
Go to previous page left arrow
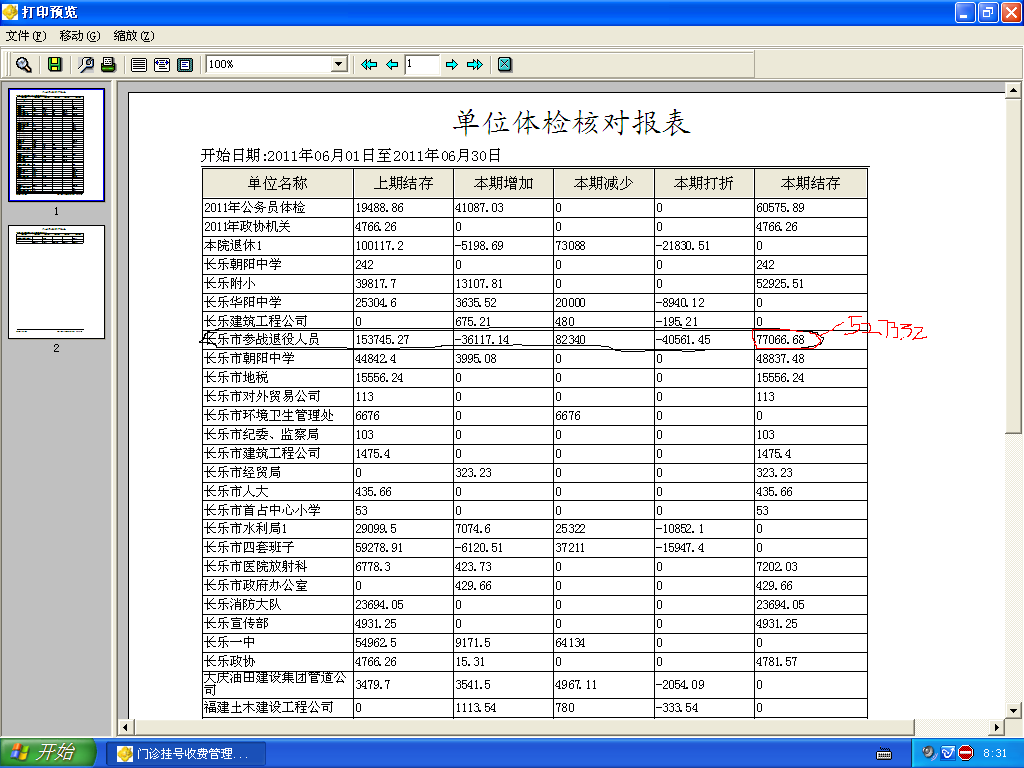[x=392, y=64]
